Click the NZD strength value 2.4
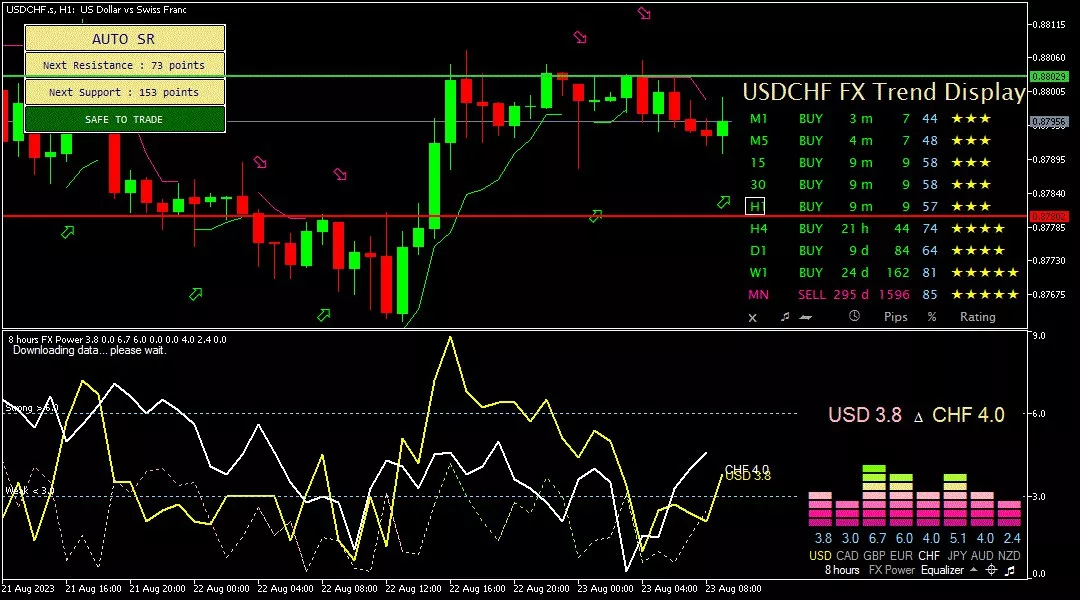1080x600 pixels. [1012, 538]
